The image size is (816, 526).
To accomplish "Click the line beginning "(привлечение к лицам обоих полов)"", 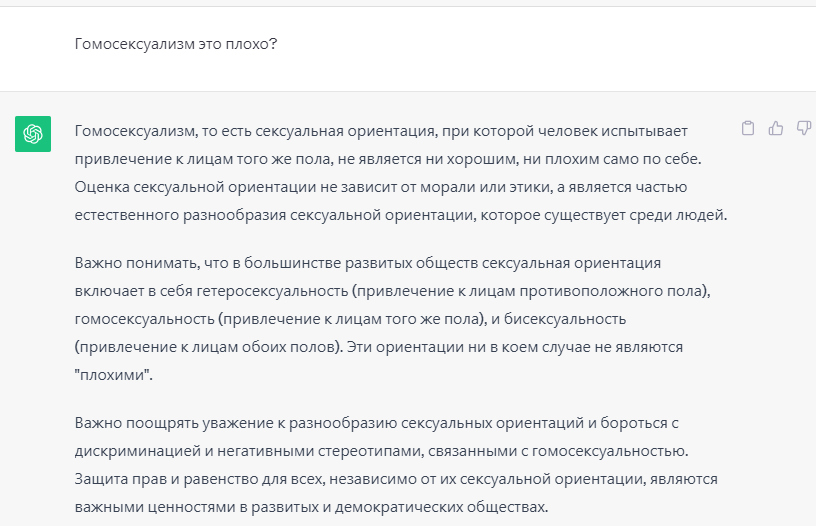I will [378, 347].
